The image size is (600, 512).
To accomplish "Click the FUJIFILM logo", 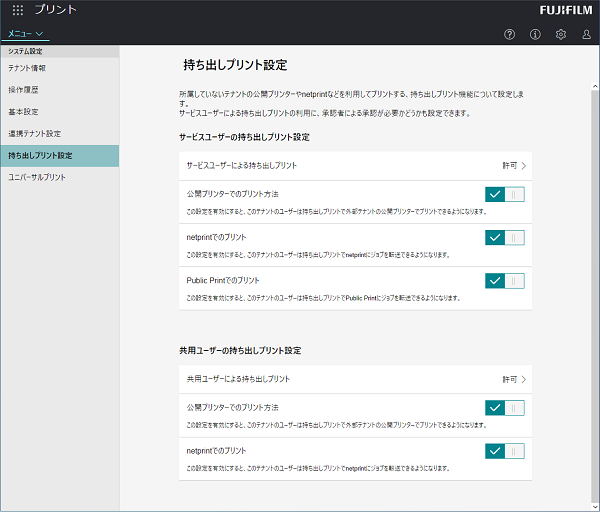I will [566, 10].
